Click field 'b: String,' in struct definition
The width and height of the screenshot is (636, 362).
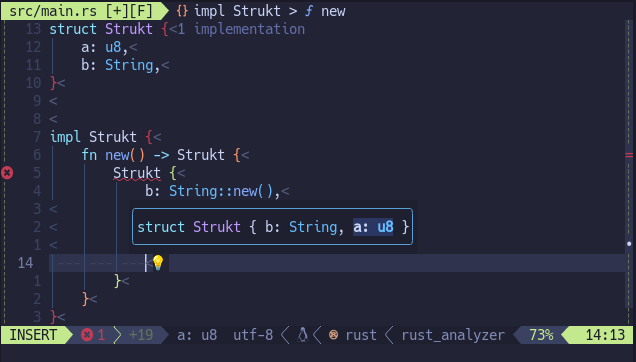coord(121,65)
